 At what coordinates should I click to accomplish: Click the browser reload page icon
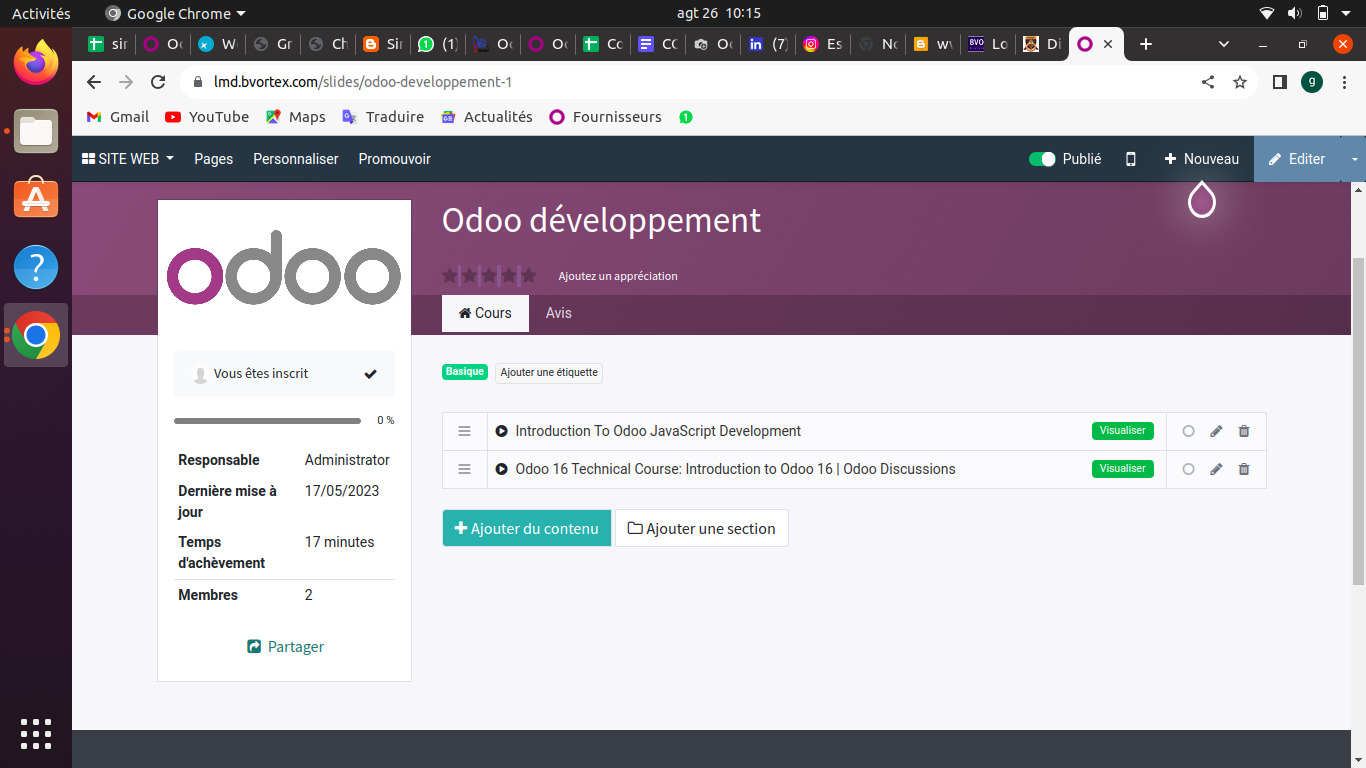(x=158, y=82)
